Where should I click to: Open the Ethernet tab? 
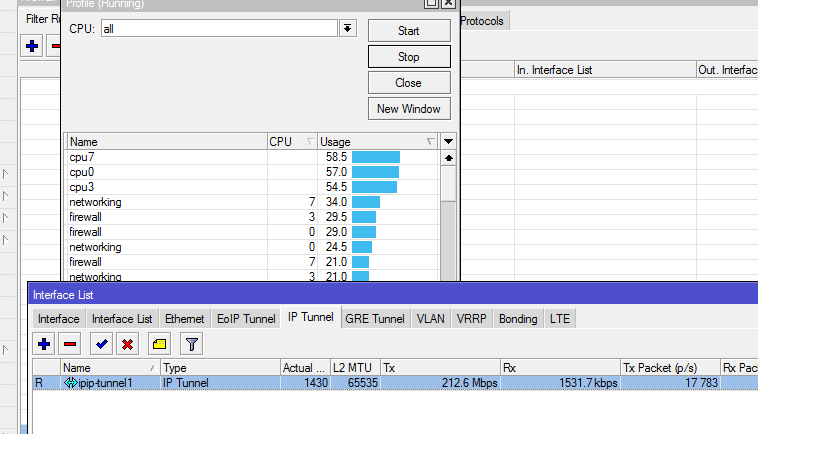184,319
